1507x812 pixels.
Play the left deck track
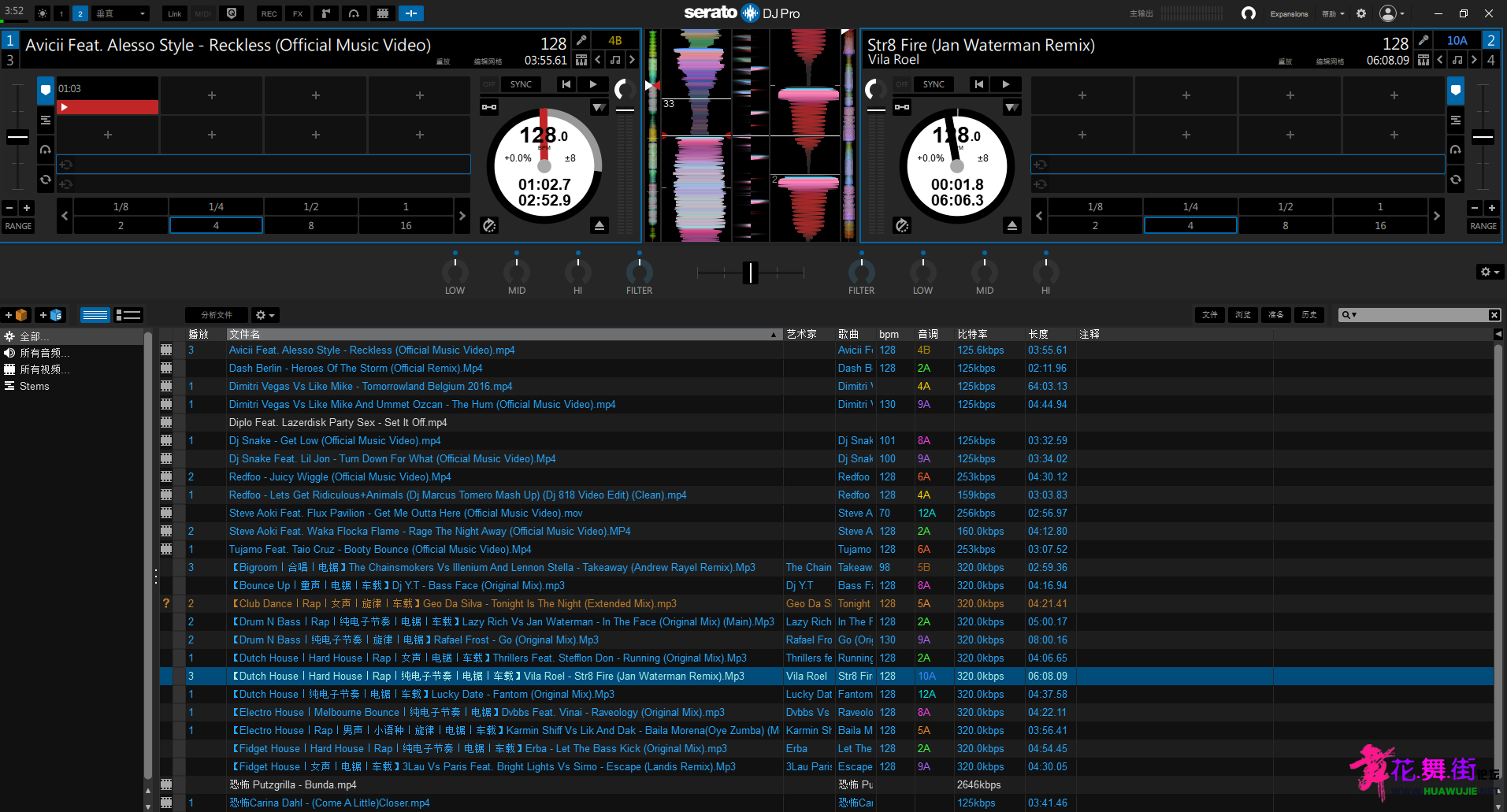(593, 84)
